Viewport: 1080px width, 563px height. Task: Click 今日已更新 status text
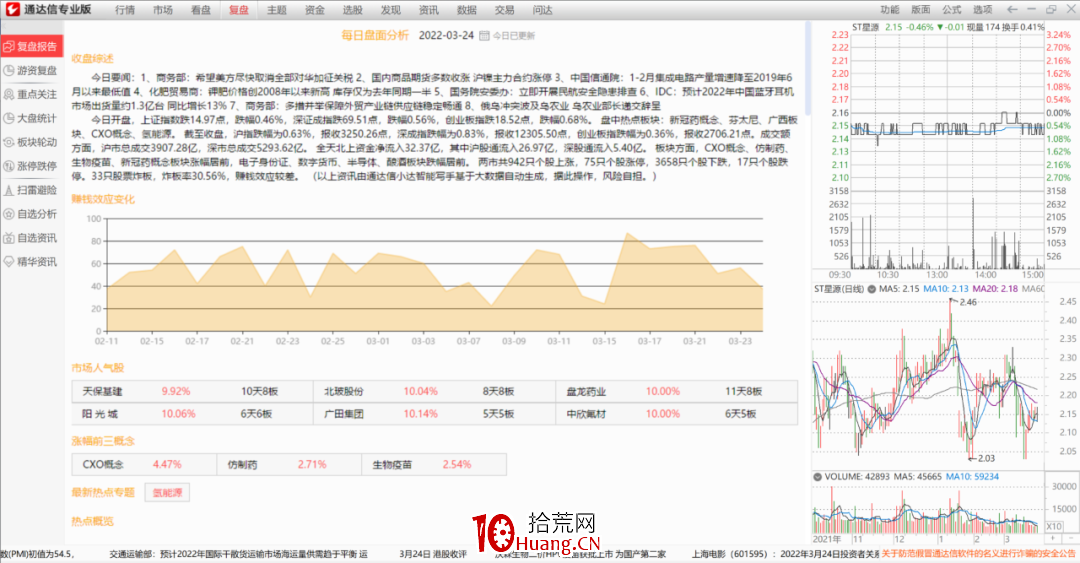pyautogui.click(x=513, y=36)
